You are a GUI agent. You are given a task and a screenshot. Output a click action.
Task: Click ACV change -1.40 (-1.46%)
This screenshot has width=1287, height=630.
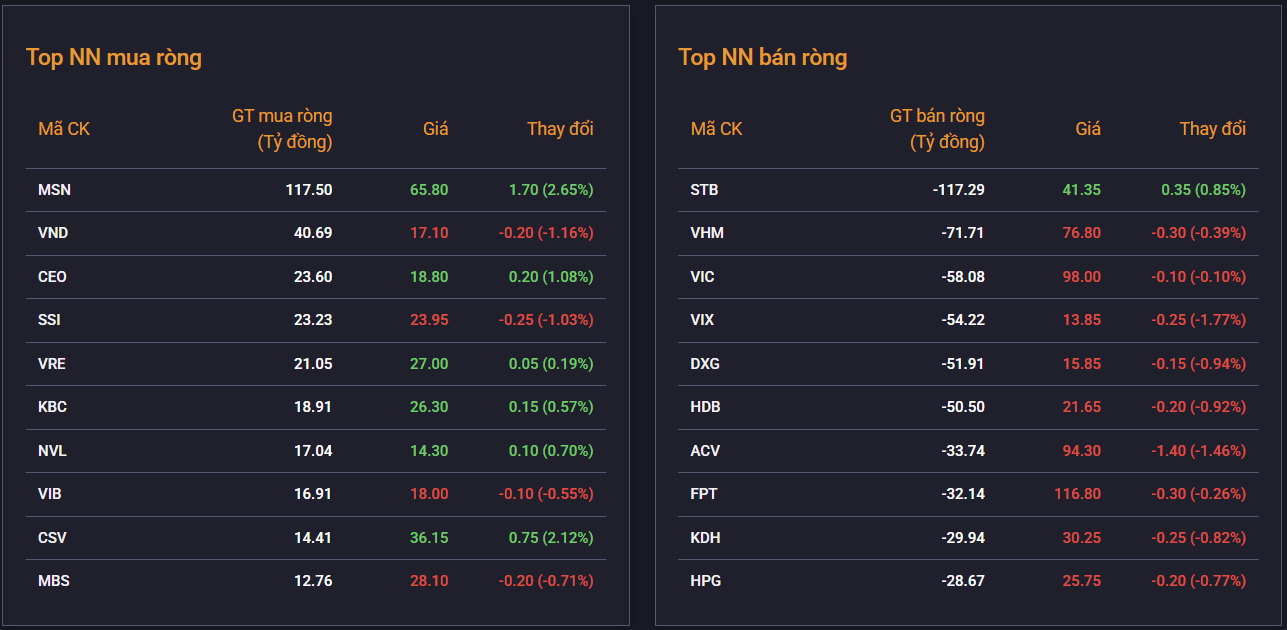coord(1199,451)
